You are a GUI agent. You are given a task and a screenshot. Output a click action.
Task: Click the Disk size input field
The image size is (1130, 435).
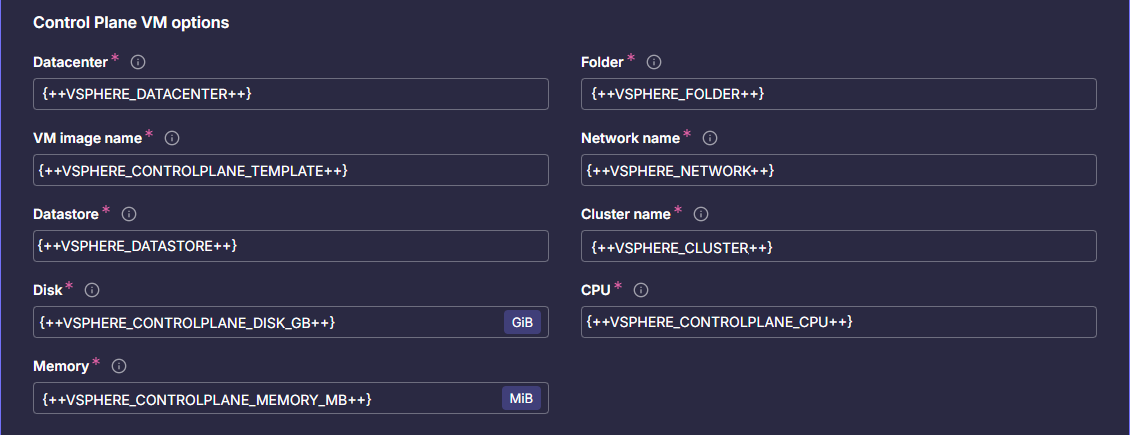click(265, 322)
